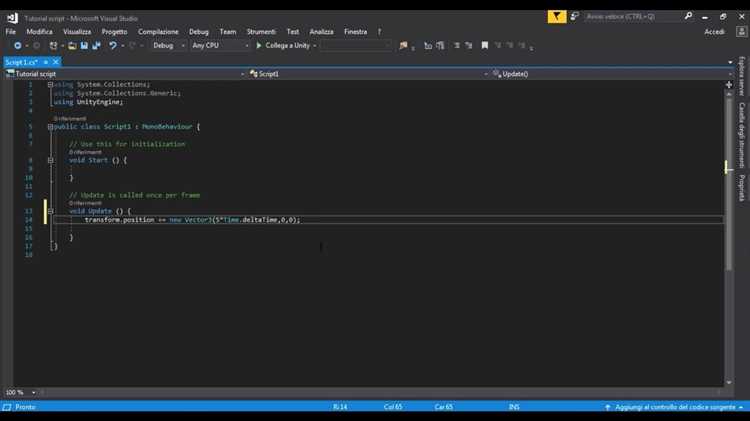Open the Script1 type navigation dropdown
Viewport: 750px width, 421px height.
485,74
